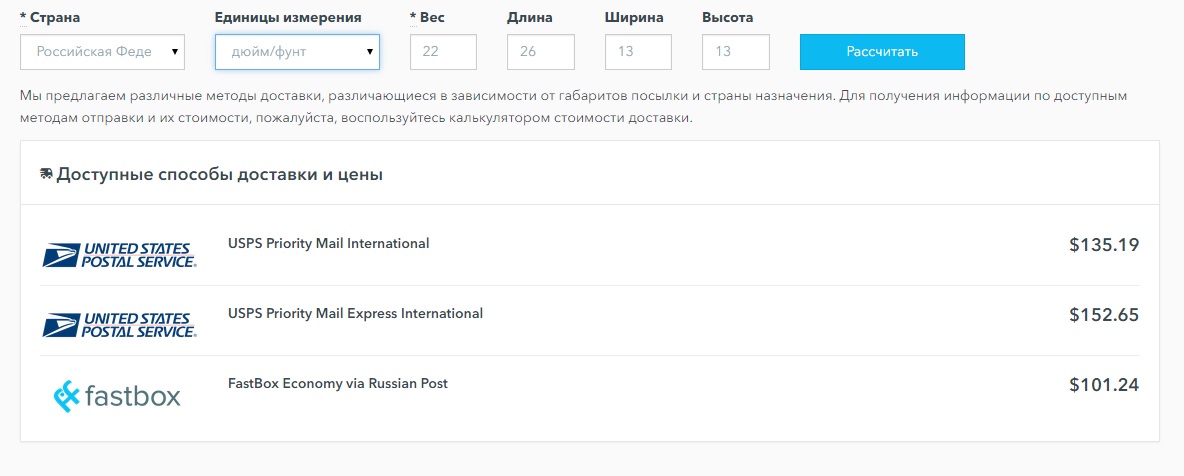Click the delivery truck icon in the header
This screenshot has width=1184, height=476.
pos(46,174)
